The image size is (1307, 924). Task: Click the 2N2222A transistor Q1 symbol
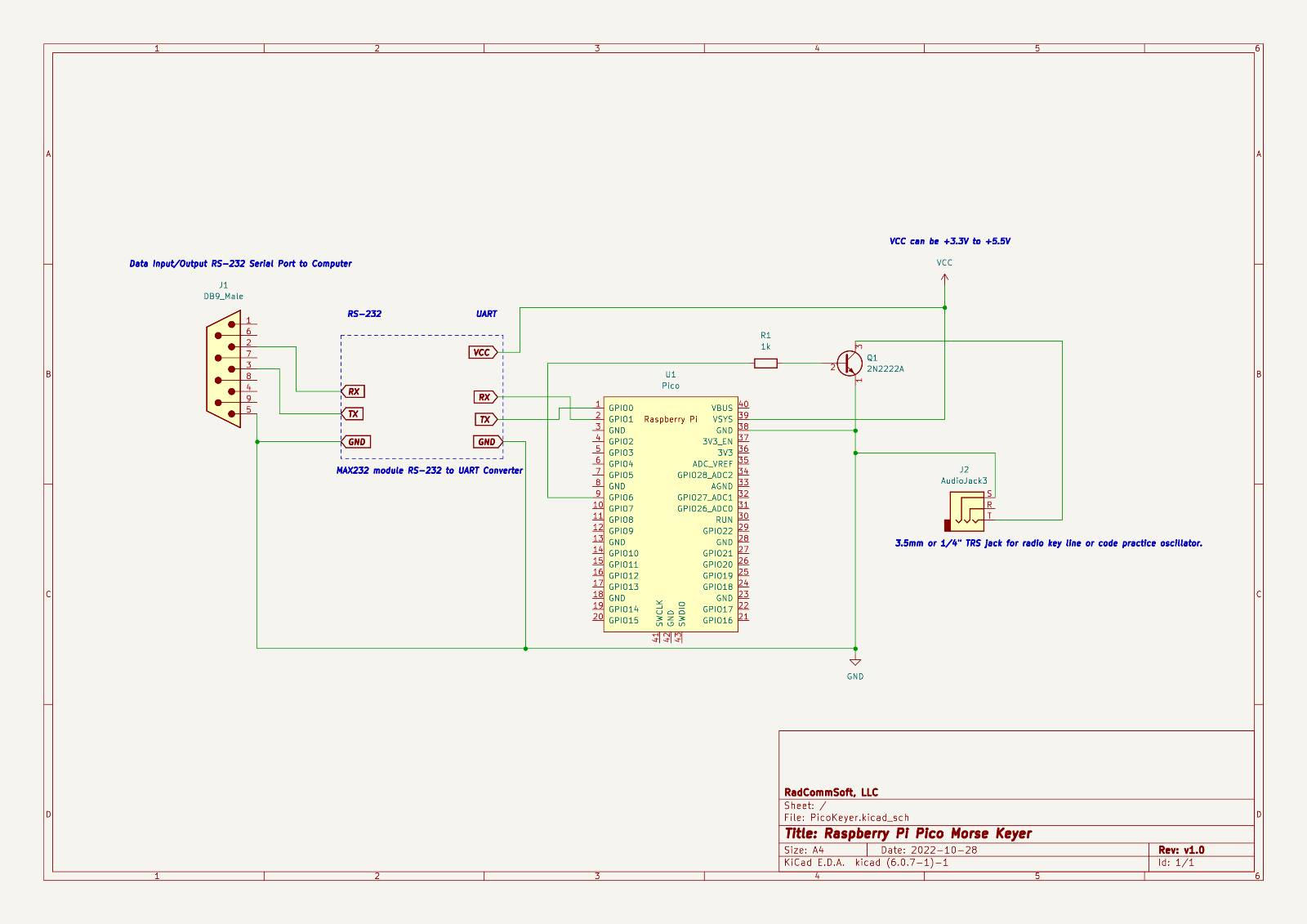pos(850,364)
